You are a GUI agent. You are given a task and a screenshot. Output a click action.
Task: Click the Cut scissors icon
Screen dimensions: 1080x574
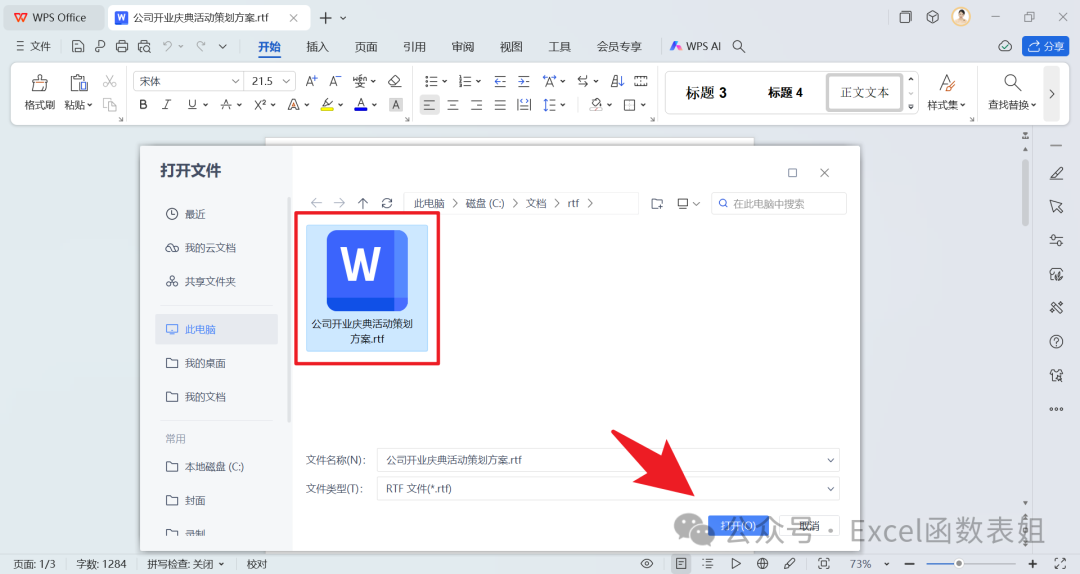click(110, 81)
